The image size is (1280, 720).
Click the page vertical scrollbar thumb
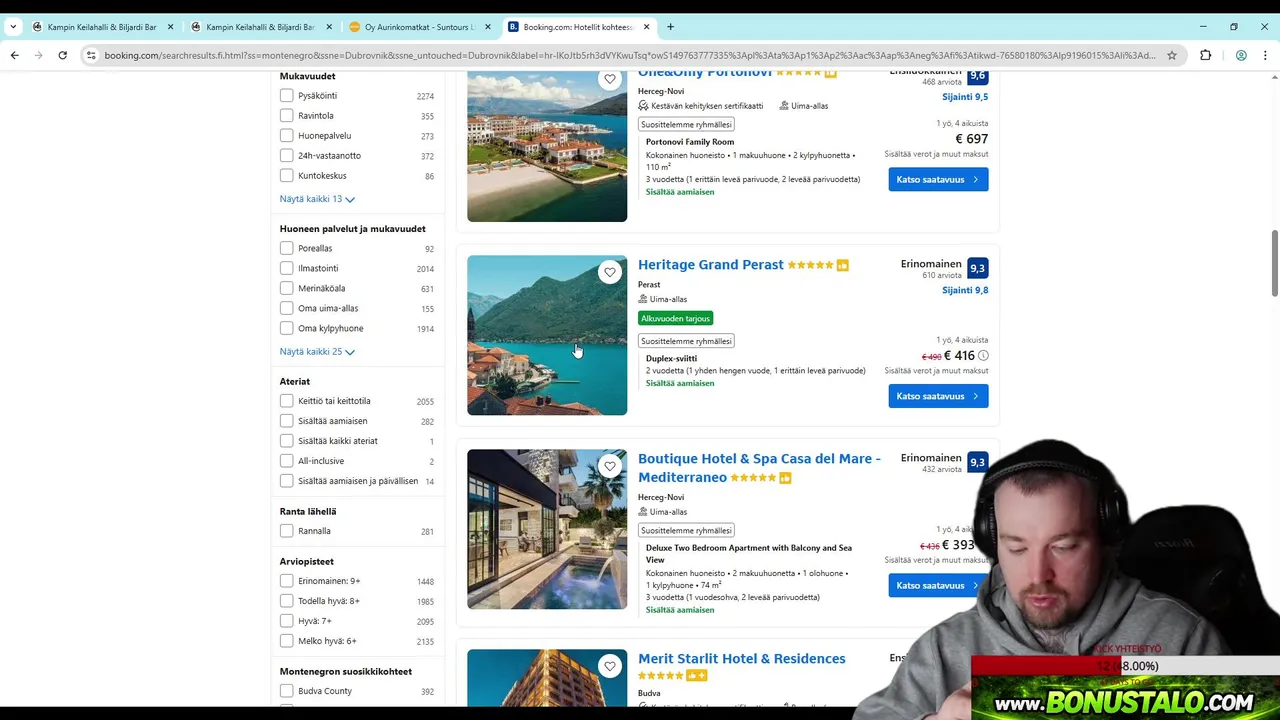1275,263
